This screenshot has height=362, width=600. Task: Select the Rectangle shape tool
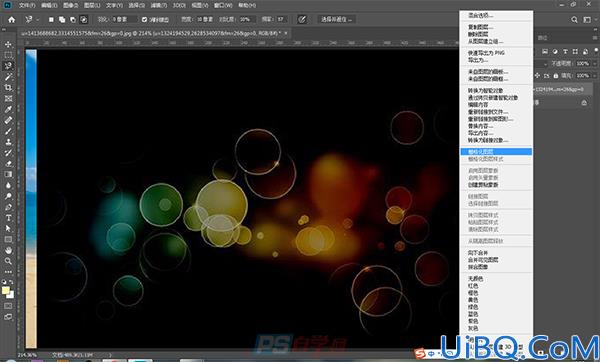click(8, 240)
